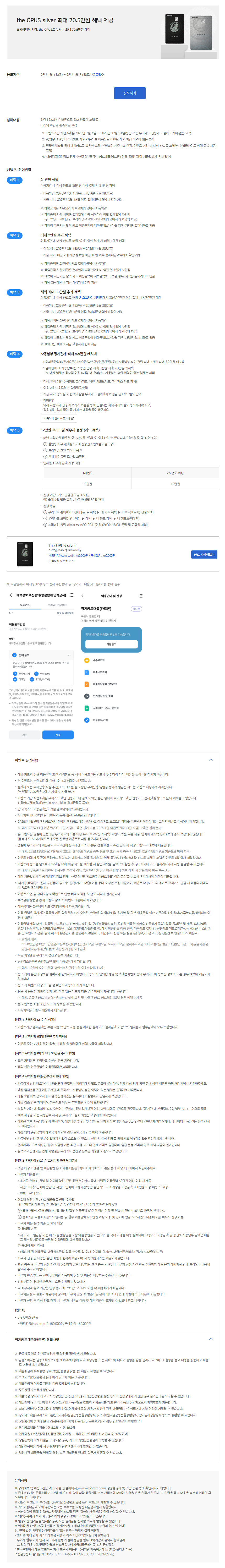Click the OPUS silver card thumbnail image
The width and height of the screenshot is (225, 1568).
[x=25, y=553]
